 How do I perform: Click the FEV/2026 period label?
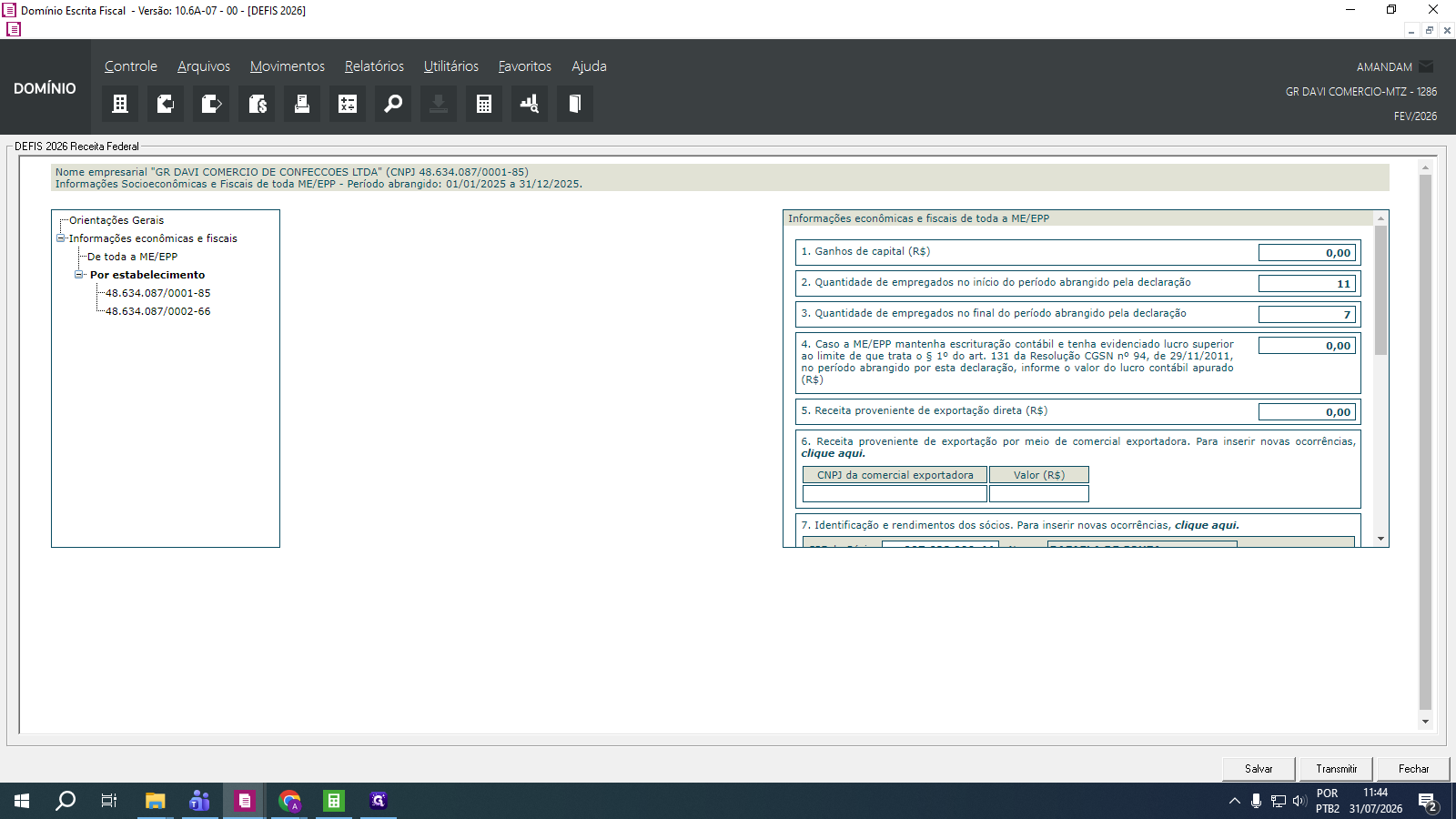pos(1415,116)
